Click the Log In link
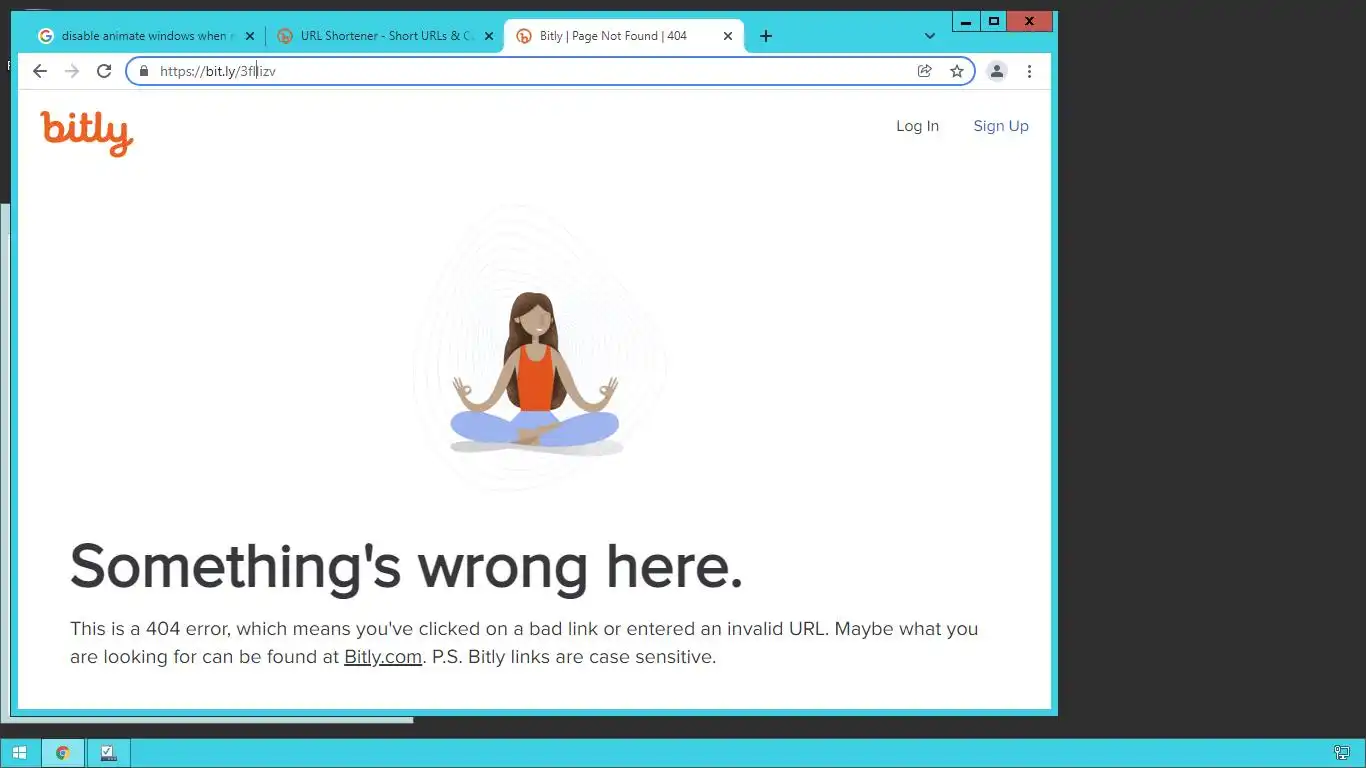Screen dimensions: 1366x768 click(917, 126)
